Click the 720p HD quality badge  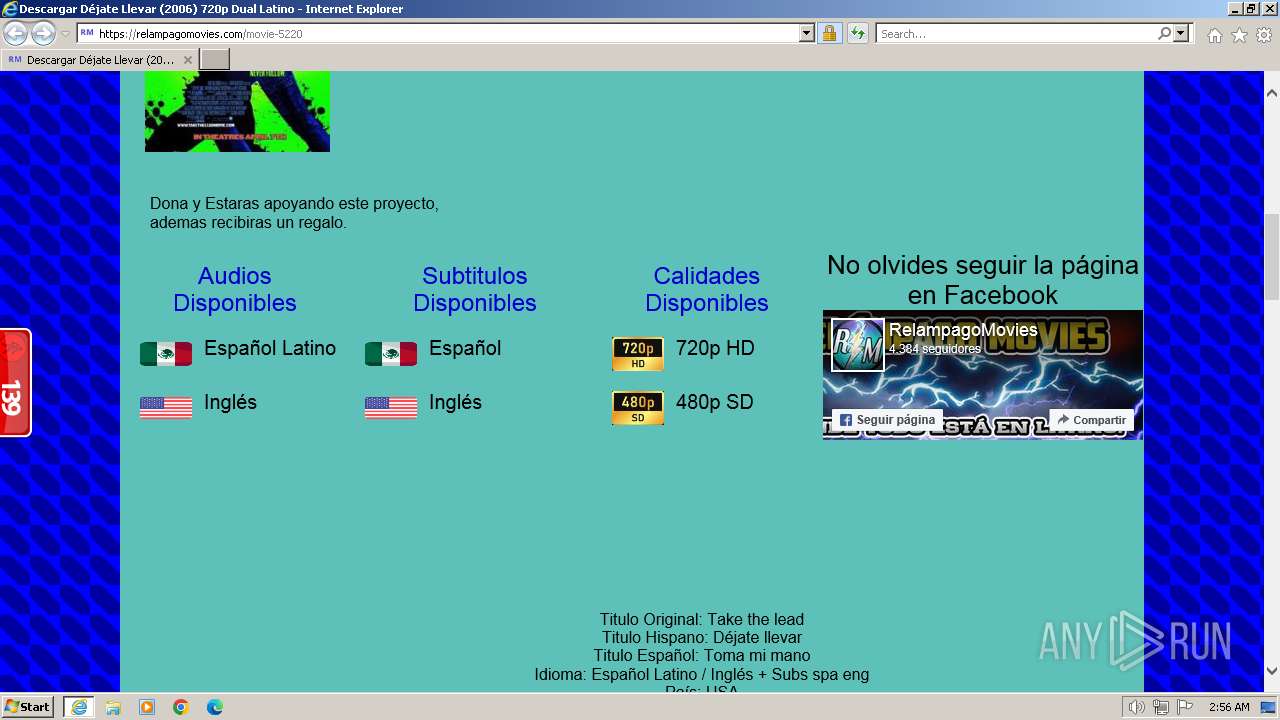(x=638, y=354)
